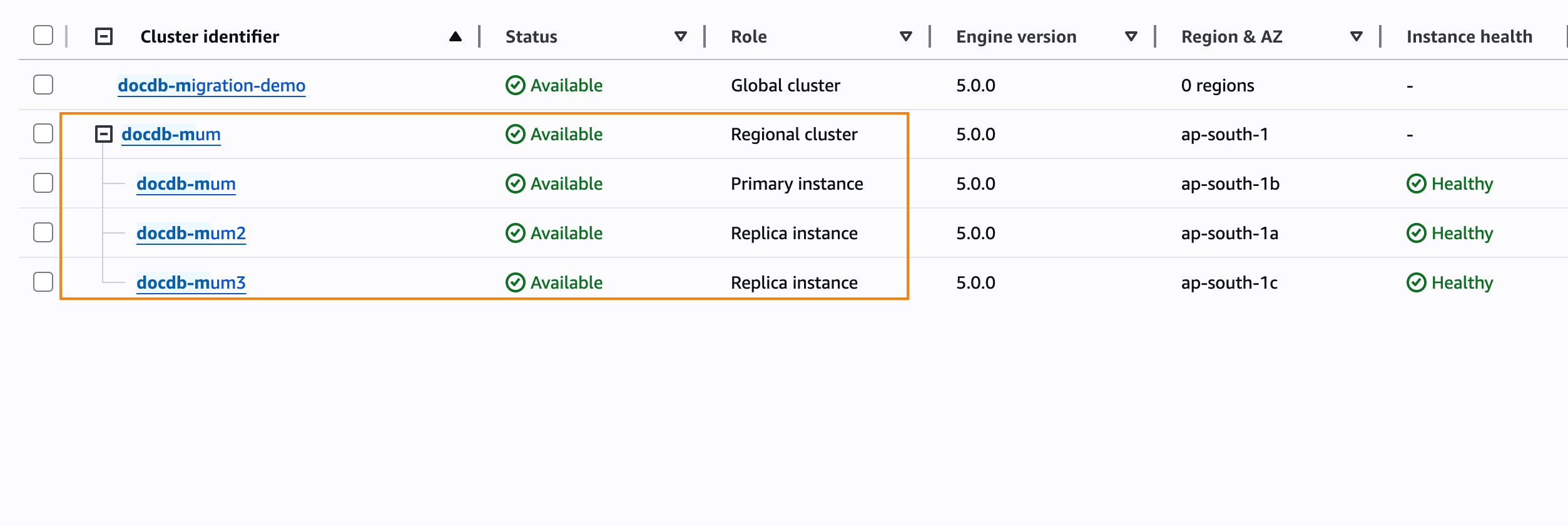Sort ascending by Cluster identifier arrow
The height and width of the screenshot is (526, 1568).
(456, 37)
